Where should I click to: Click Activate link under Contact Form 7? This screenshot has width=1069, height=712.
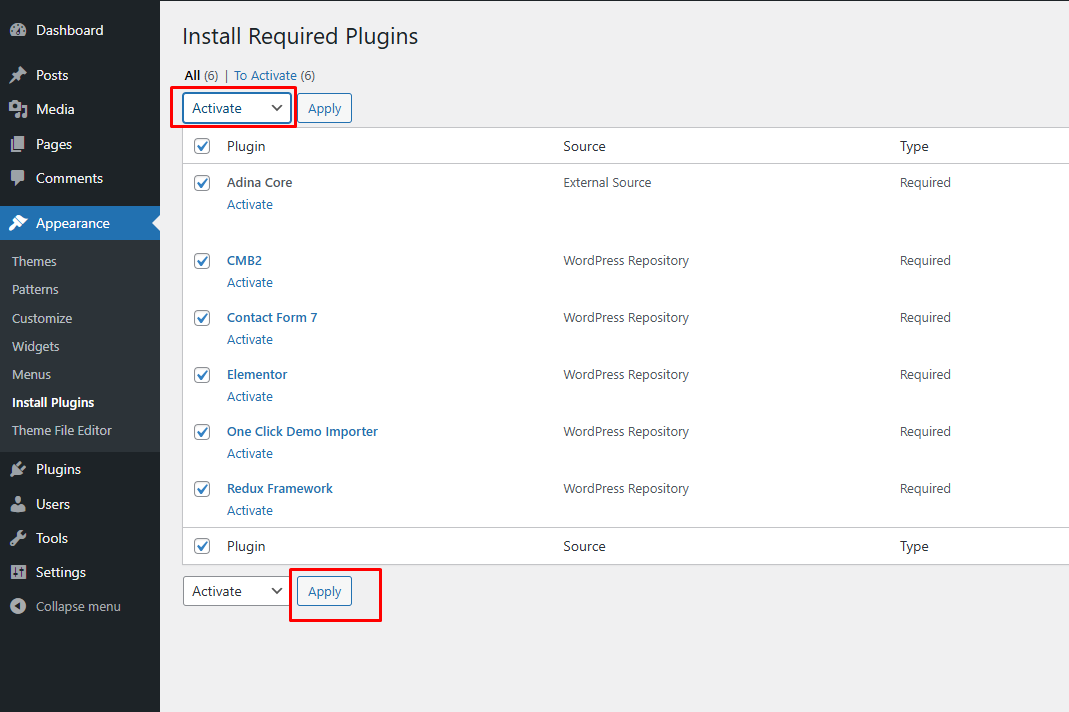[x=250, y=340]
